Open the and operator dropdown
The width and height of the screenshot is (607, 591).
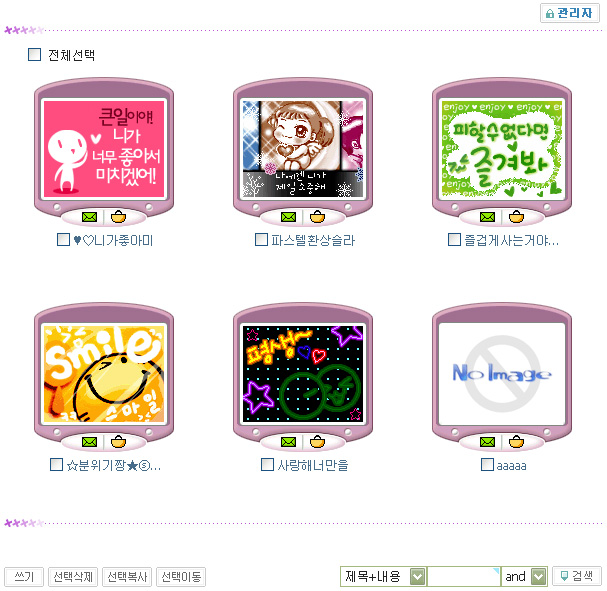538,576
